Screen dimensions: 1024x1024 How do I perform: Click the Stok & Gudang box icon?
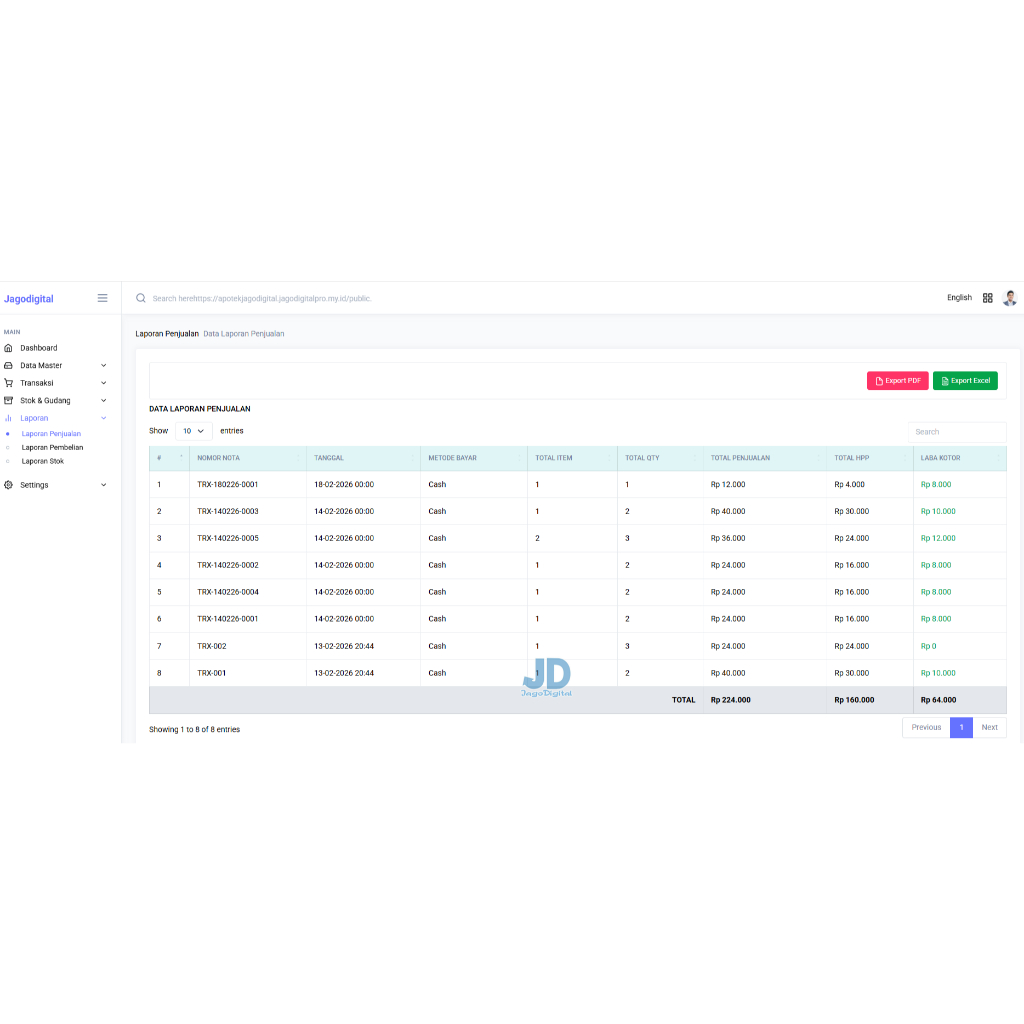(8, 400)
